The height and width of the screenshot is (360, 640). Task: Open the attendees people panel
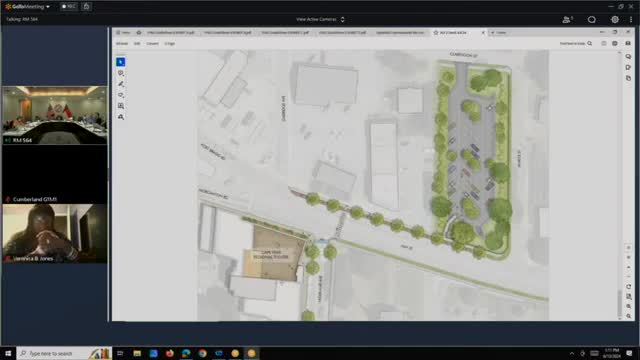click(567, 19)
